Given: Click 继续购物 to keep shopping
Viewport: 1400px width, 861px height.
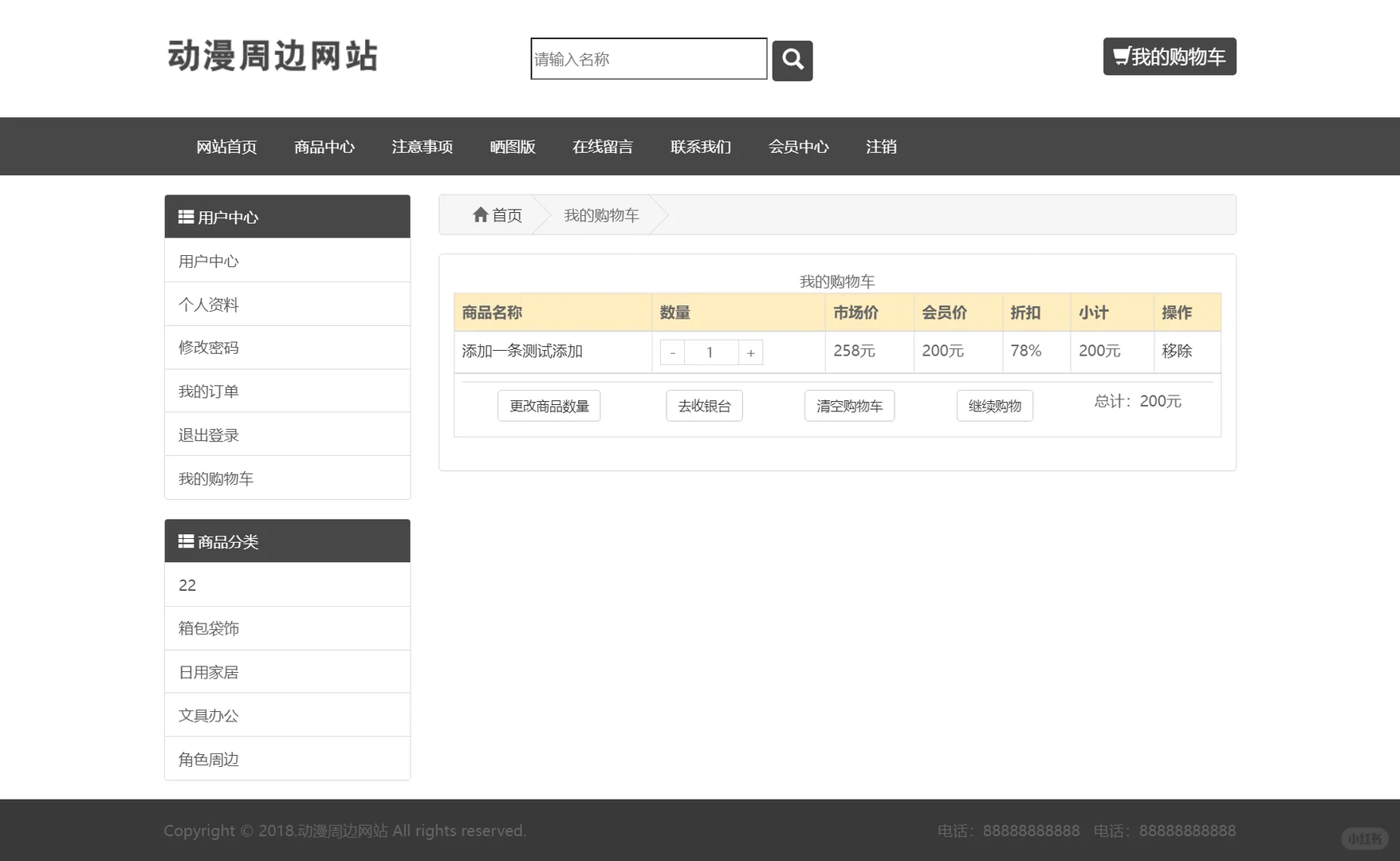Looking at the screenshot, I should [994, 406].
